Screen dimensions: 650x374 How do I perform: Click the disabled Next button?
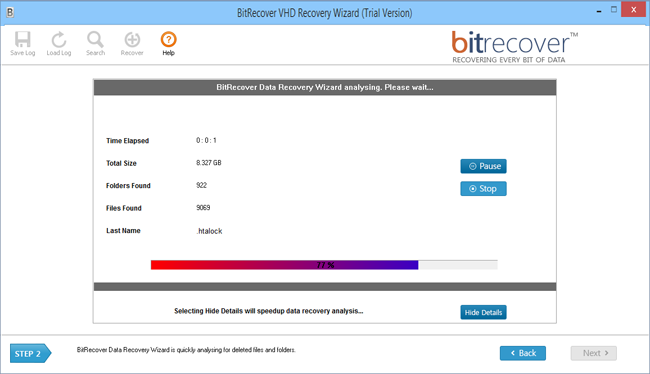(594, 353)
